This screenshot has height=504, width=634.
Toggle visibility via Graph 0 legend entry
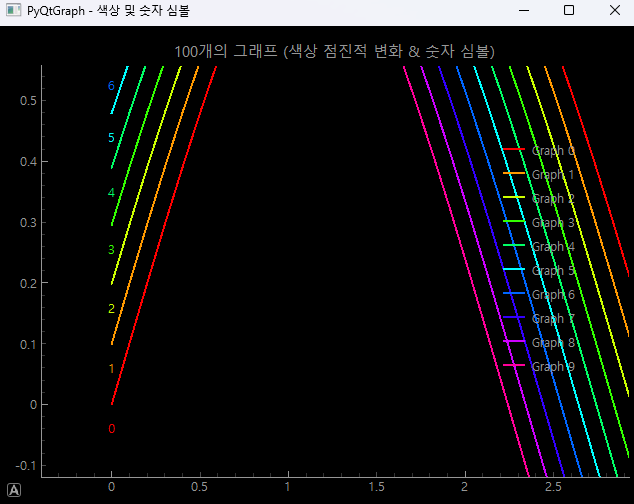pos(539,150)
